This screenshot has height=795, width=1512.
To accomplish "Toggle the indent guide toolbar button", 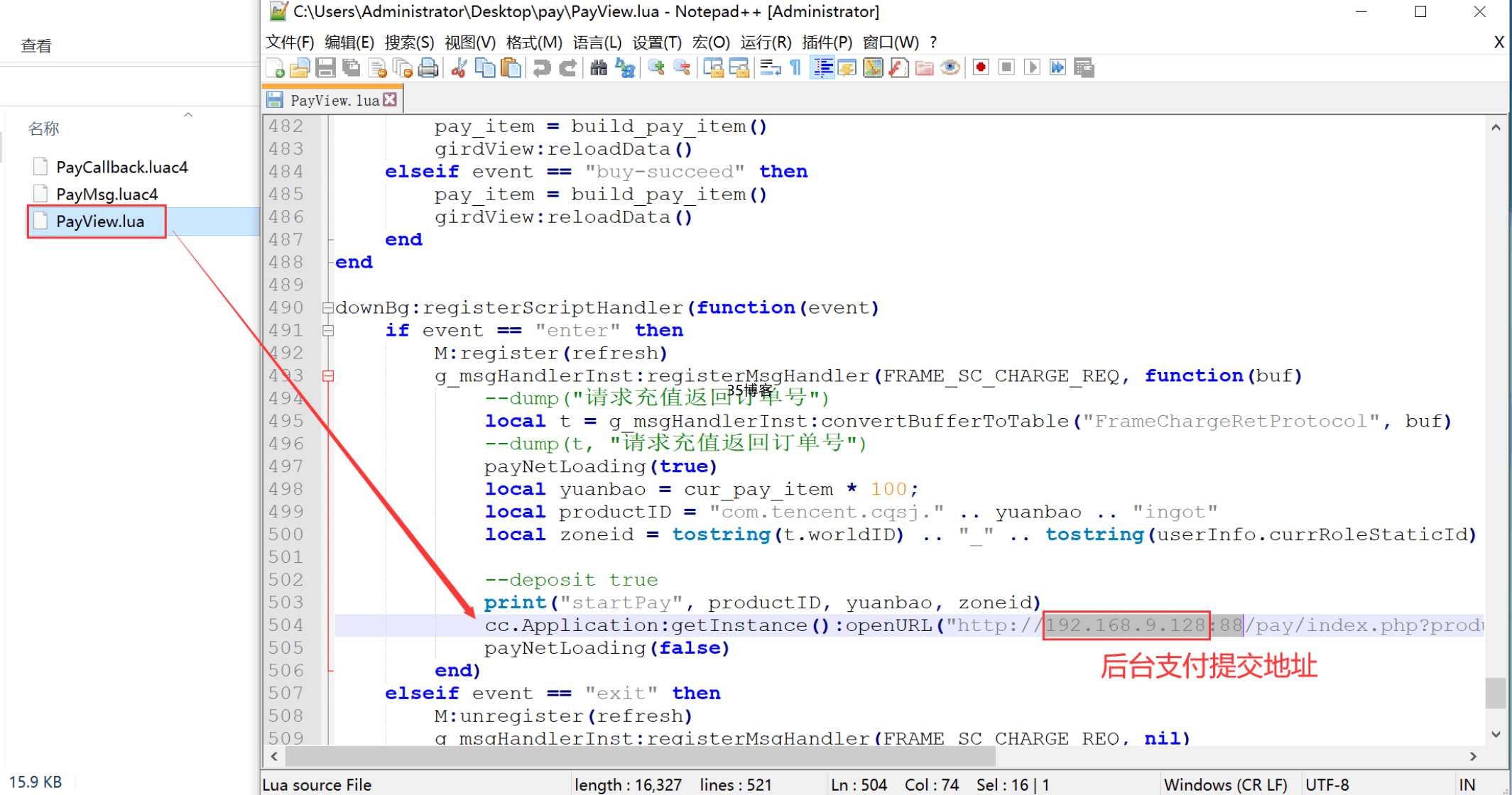I will (822, 68).
